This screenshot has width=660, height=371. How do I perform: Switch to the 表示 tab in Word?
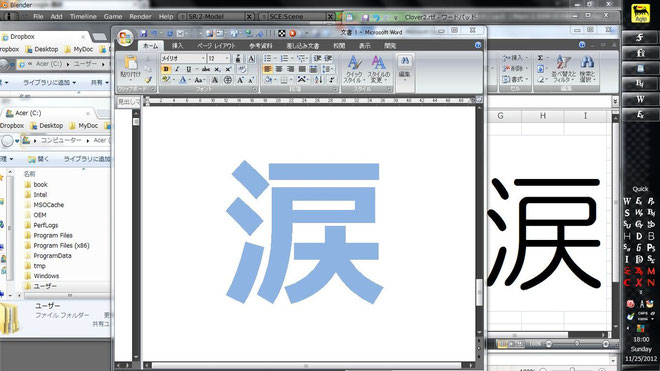pyautogui.click(x=365, y=46)
